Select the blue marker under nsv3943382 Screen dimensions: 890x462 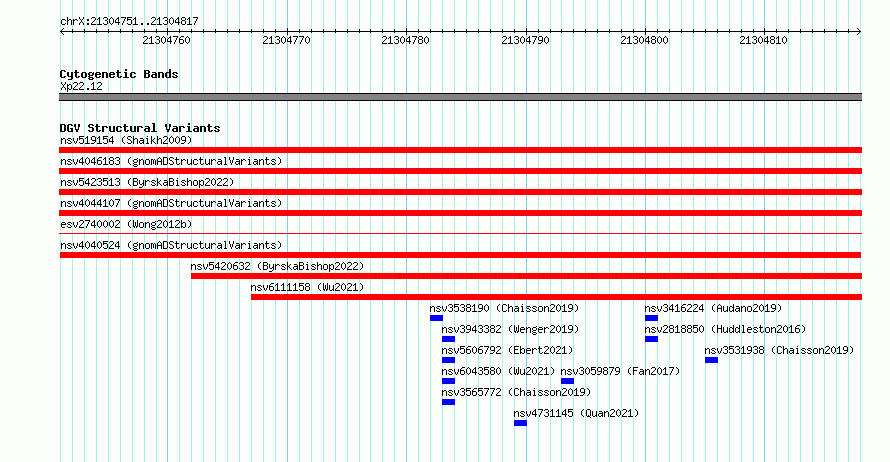(x=448, y=339)
